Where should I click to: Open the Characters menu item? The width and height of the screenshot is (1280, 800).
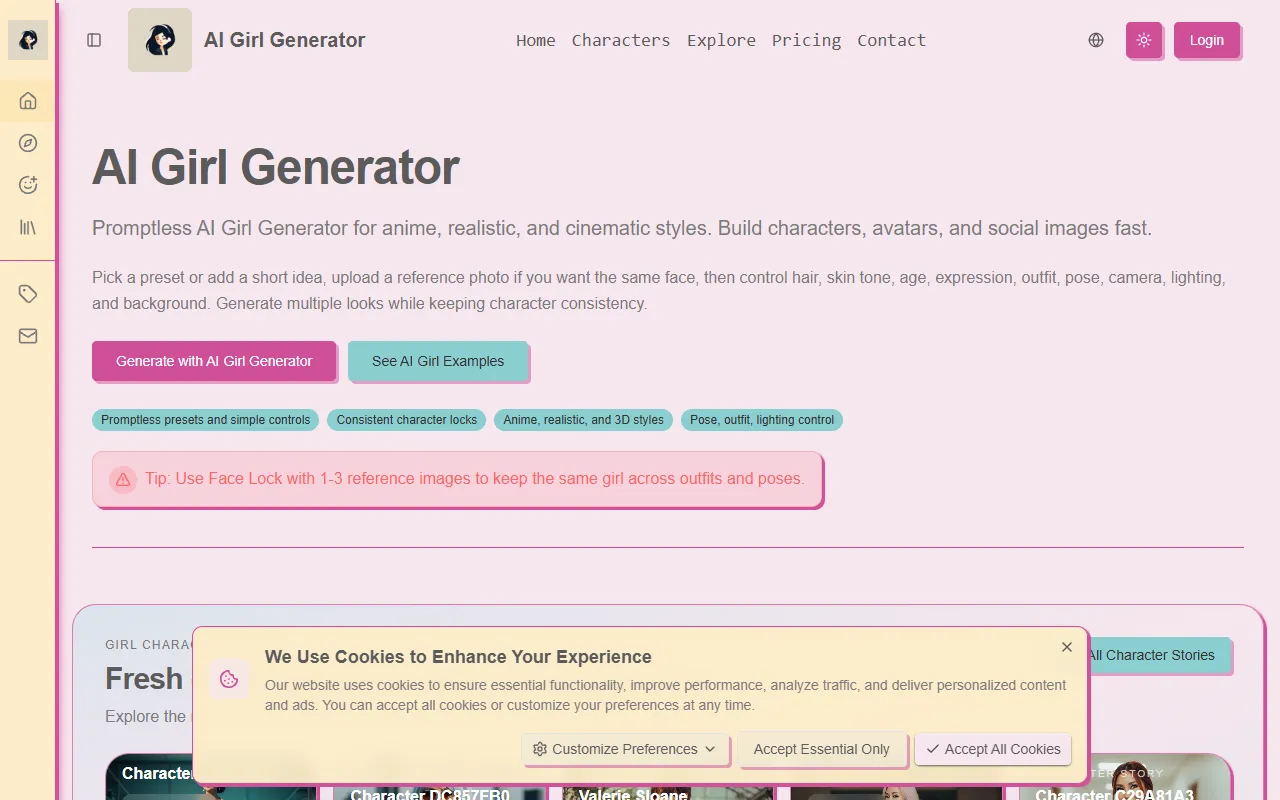[x=621, y=40]
